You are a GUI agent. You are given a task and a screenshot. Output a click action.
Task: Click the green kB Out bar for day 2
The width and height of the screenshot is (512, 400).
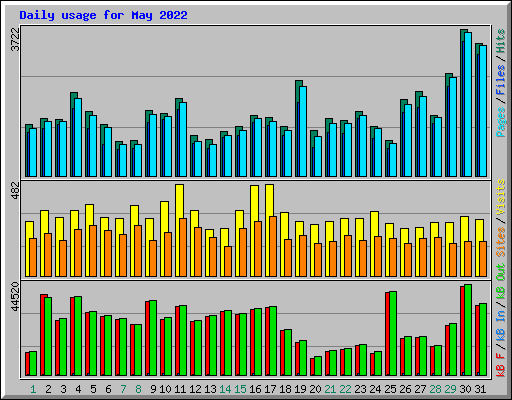(48, 336)
